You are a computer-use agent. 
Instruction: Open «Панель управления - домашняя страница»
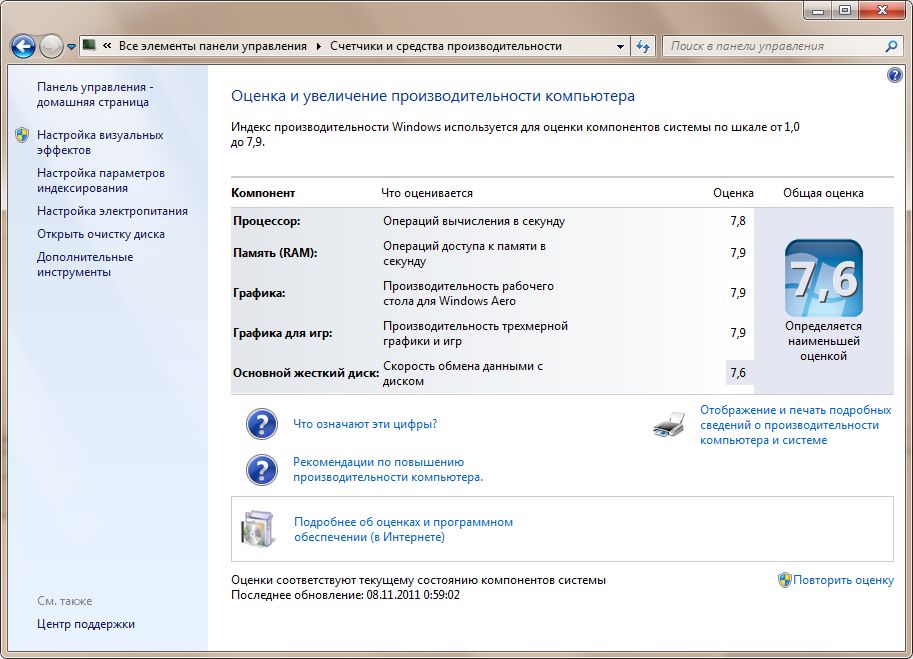(95, 94)
